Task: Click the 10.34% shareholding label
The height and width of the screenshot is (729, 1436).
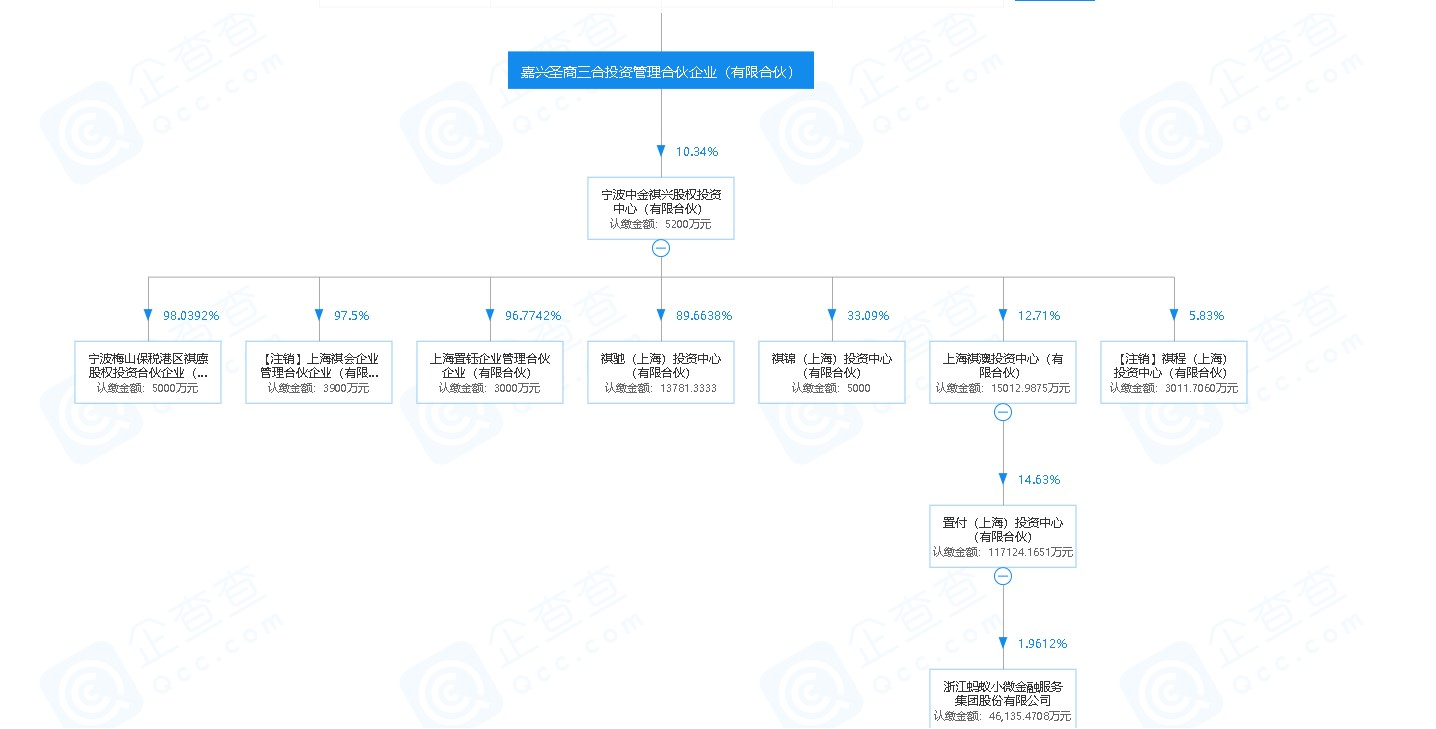Action: 697,152
